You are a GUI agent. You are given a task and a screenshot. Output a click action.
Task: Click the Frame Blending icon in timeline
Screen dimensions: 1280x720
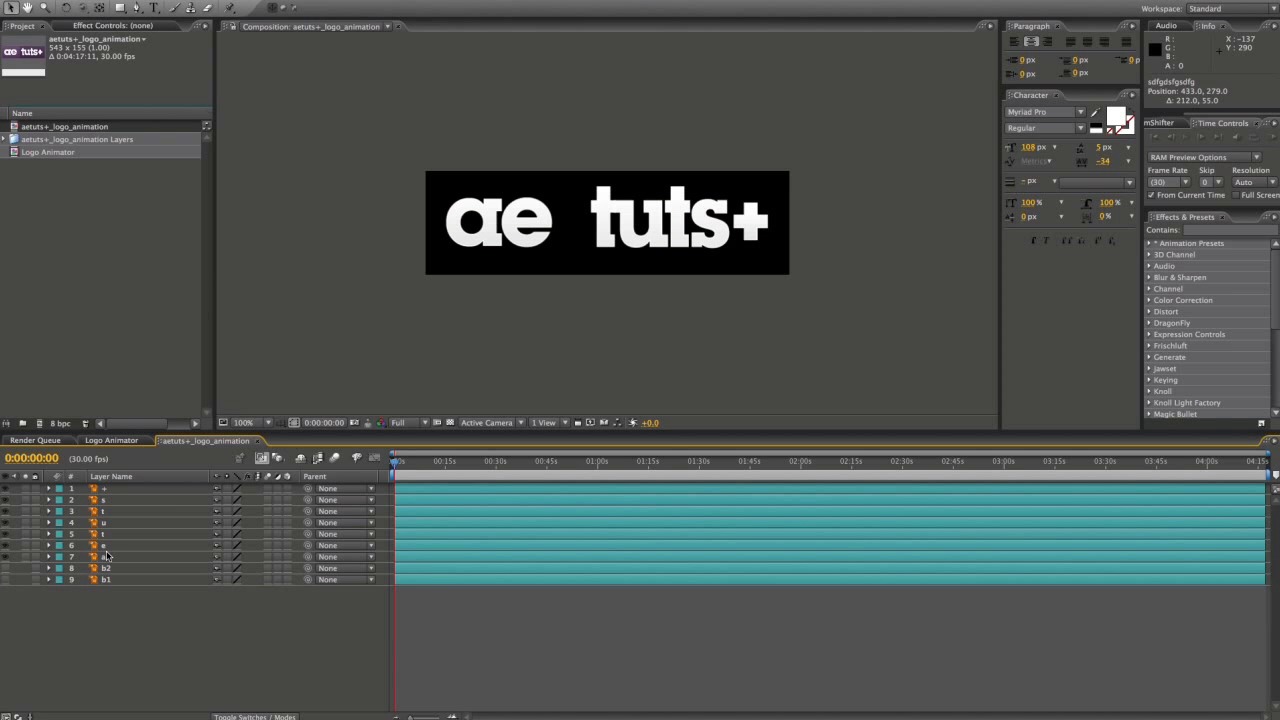[x=318, y=458]
